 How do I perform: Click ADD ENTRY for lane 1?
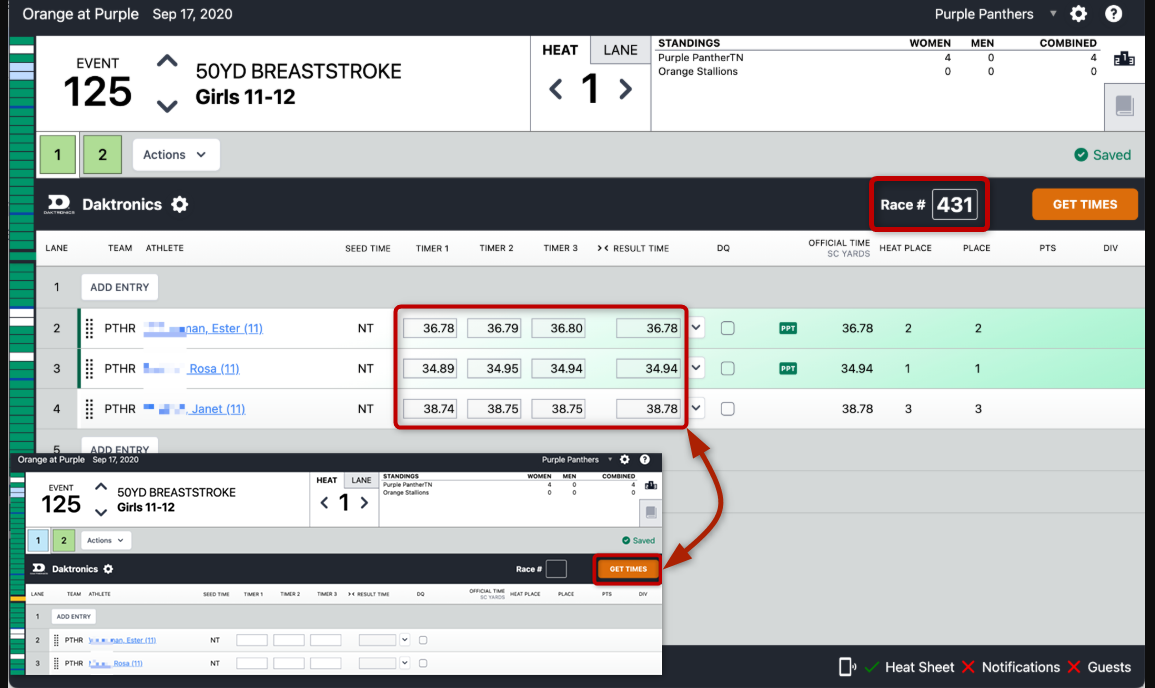pos(119,287)
